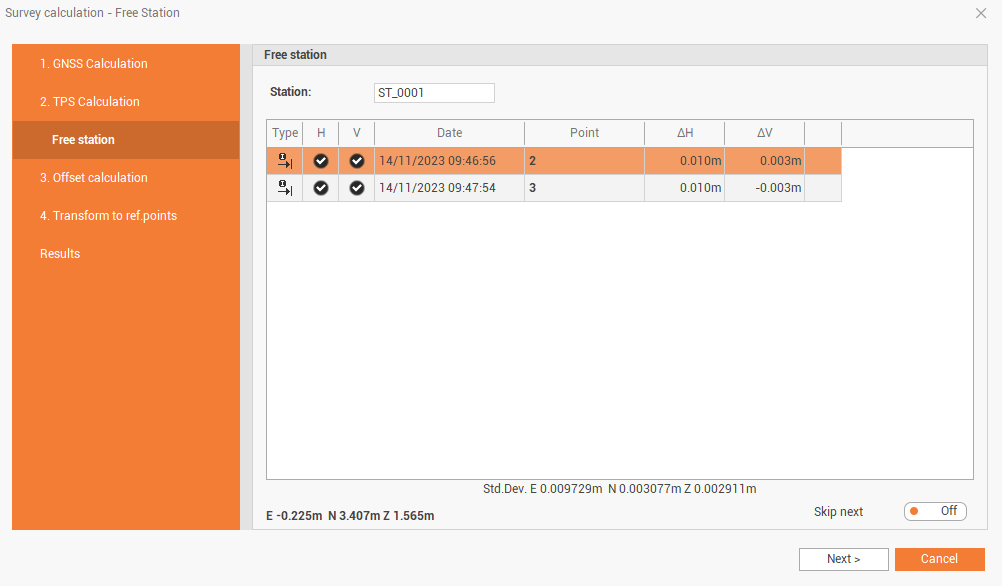1002x586 pixels.
Task: Open 3. Offset calculation step
Action: [x=94, y=178]
